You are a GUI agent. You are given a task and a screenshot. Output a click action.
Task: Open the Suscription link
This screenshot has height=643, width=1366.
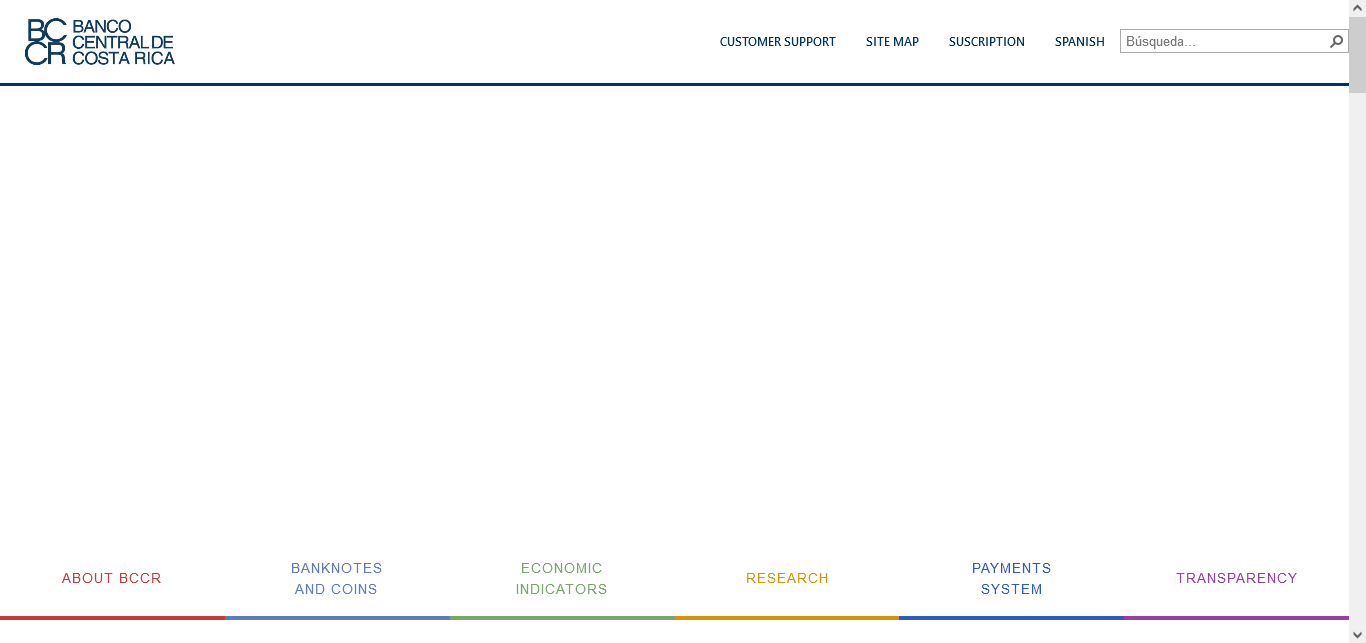986,42
